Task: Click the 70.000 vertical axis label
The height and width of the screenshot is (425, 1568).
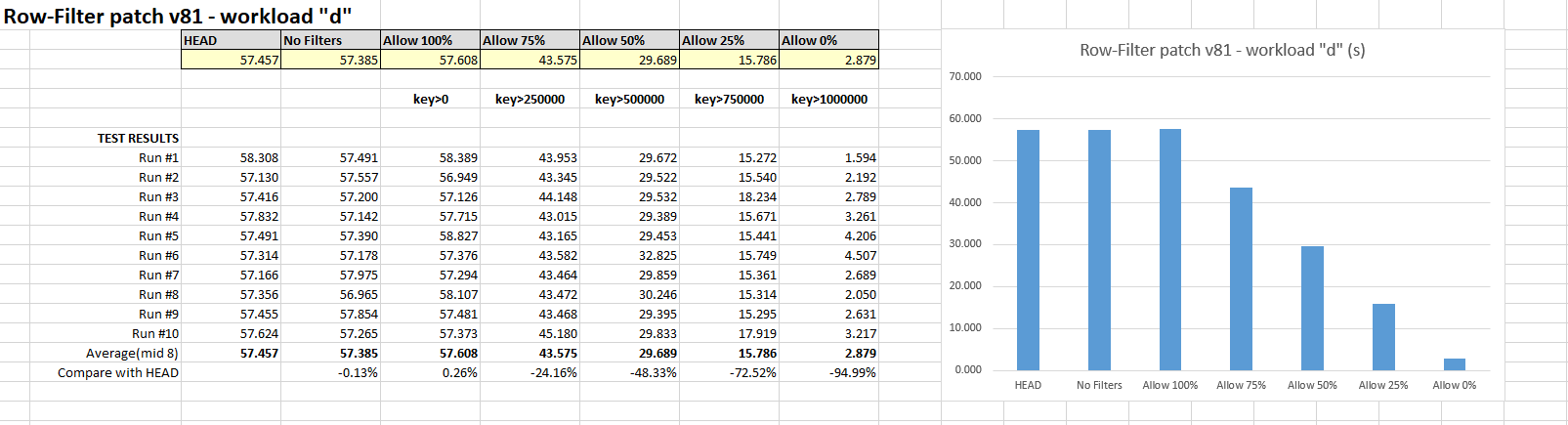Action: click(965, 76)
